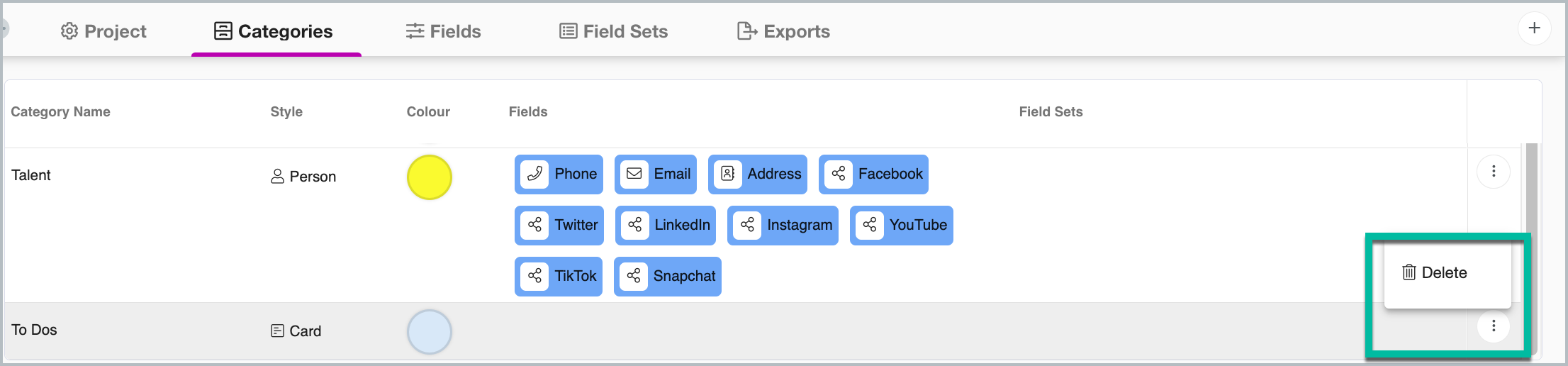Go to the Field Sets tab
1568x366 pixels.
click(x=614, y=31)
